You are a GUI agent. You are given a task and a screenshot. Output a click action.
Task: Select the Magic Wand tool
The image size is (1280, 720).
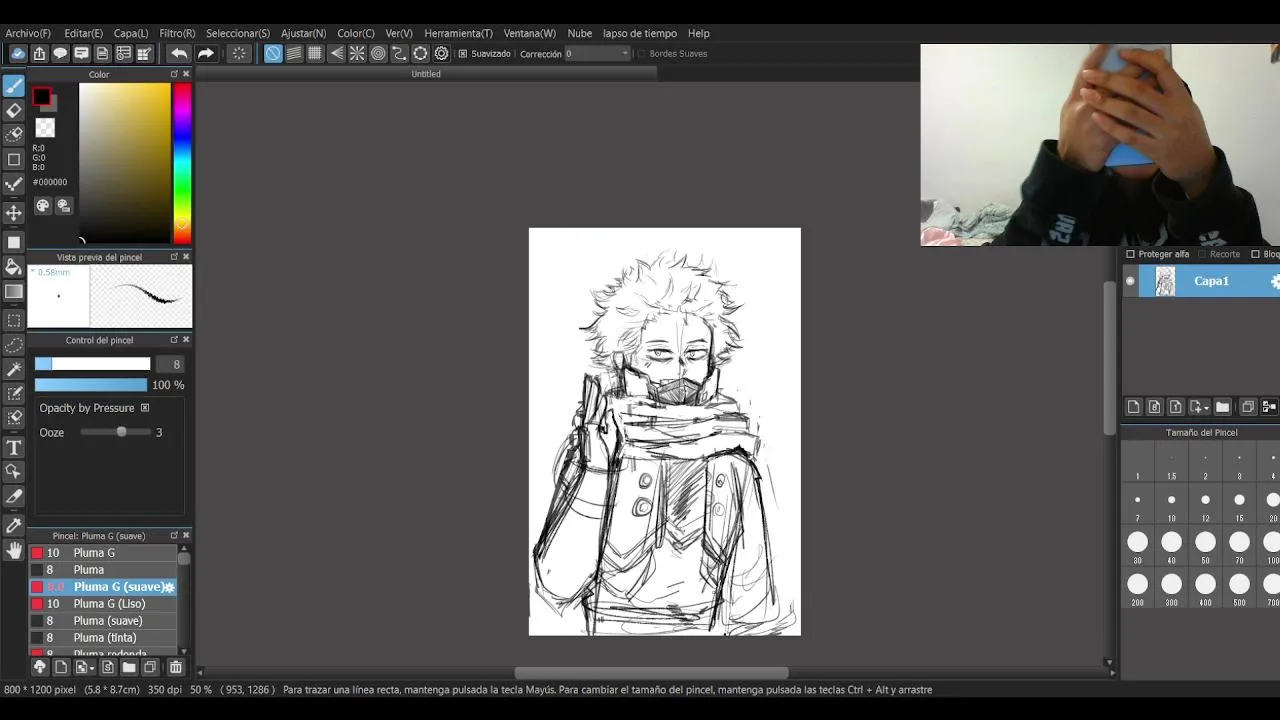click(14, 369)
